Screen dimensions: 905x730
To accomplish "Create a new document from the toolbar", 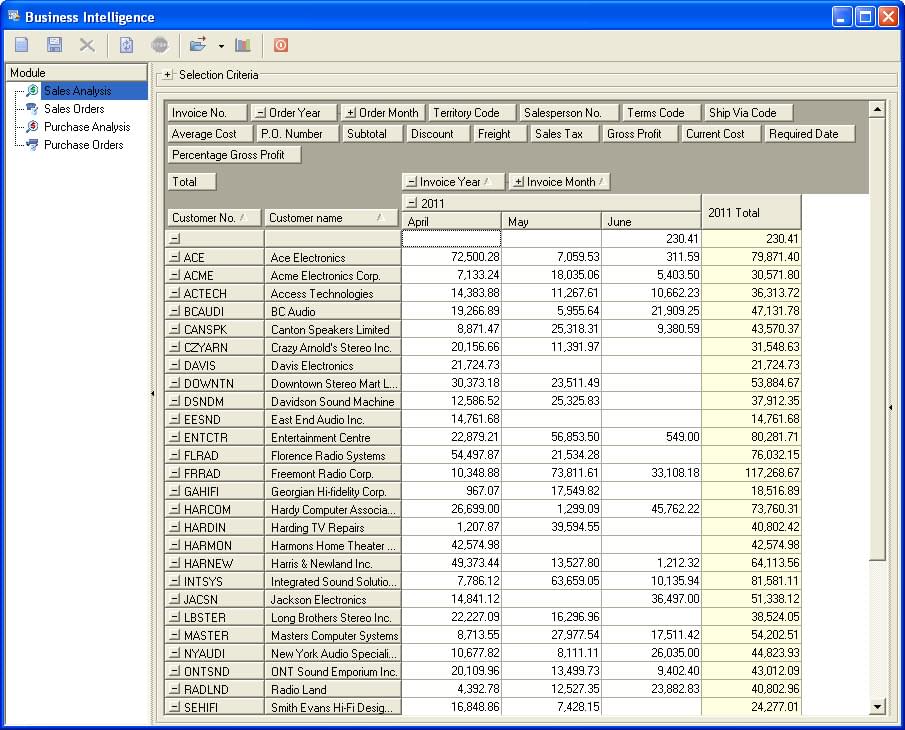I will [22, 45].
